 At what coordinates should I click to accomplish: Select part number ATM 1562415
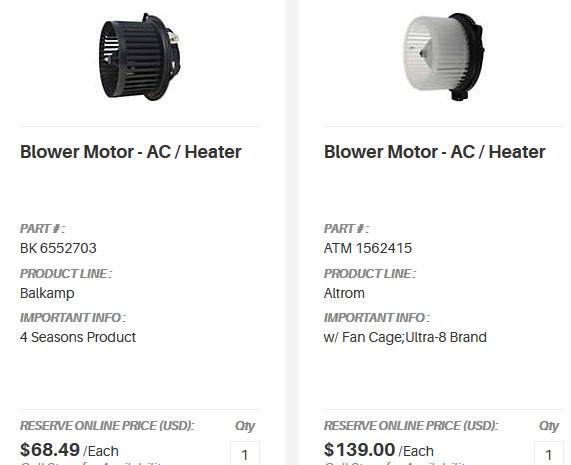click(x=368, y=248)
